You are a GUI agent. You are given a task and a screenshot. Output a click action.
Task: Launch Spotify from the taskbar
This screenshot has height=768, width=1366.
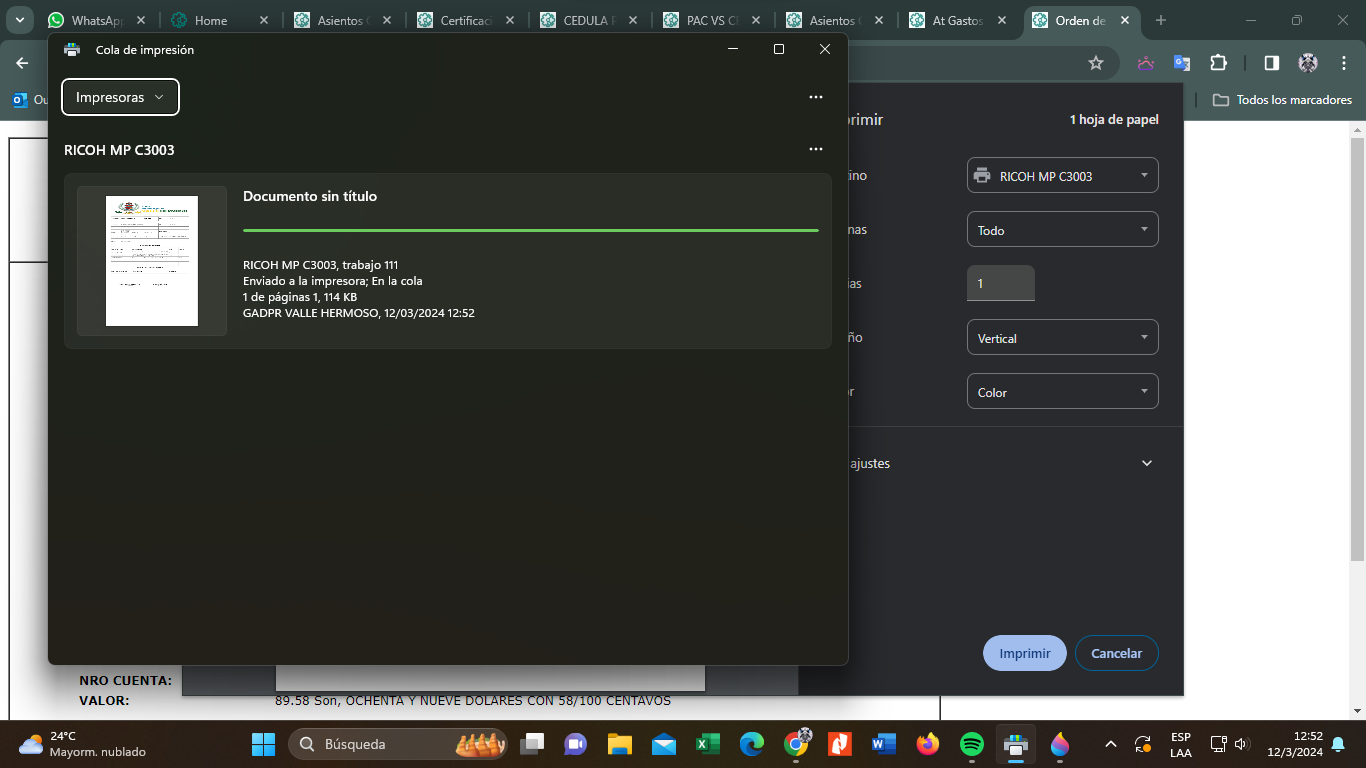point(971,744)
